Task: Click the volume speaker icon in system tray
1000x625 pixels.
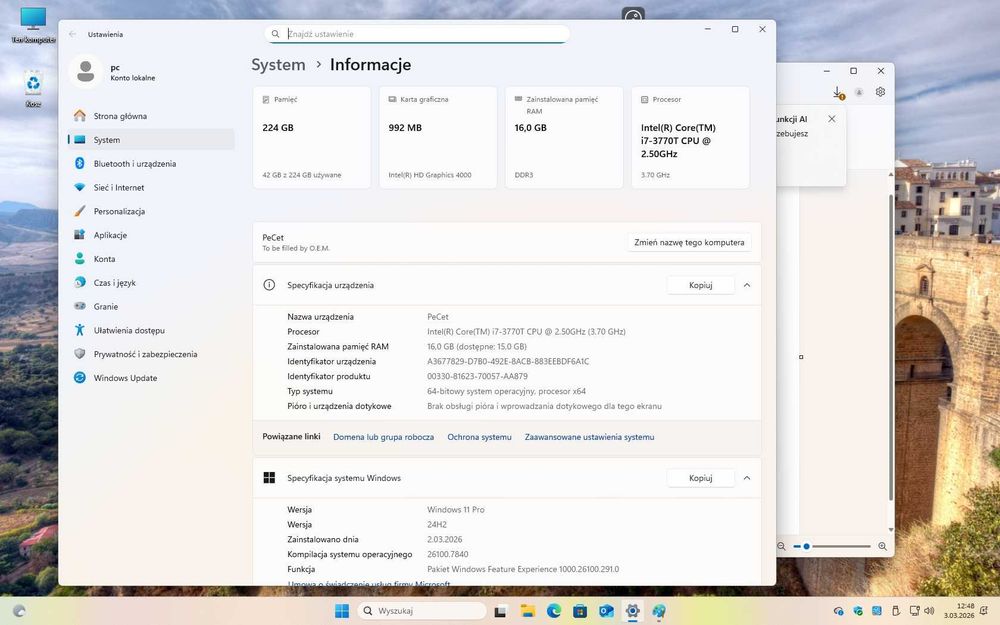Action: pos(929,611)
